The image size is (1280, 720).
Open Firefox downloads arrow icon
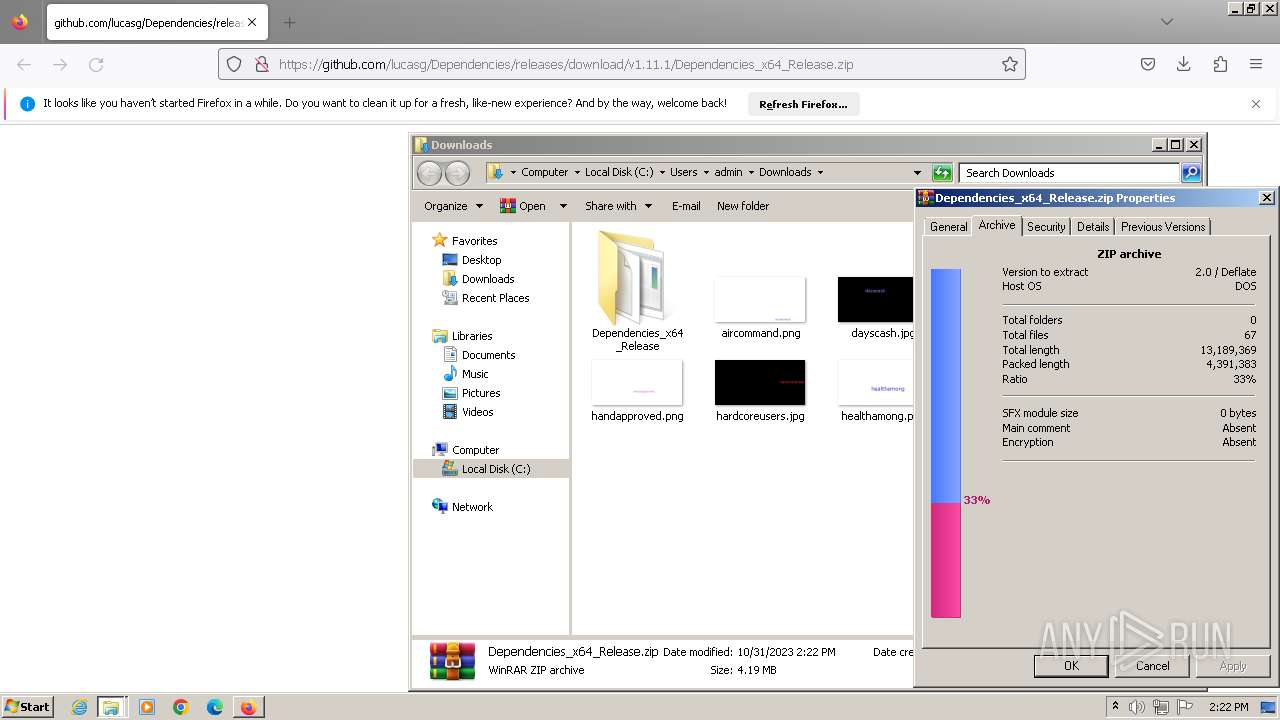click(1184, 64)
